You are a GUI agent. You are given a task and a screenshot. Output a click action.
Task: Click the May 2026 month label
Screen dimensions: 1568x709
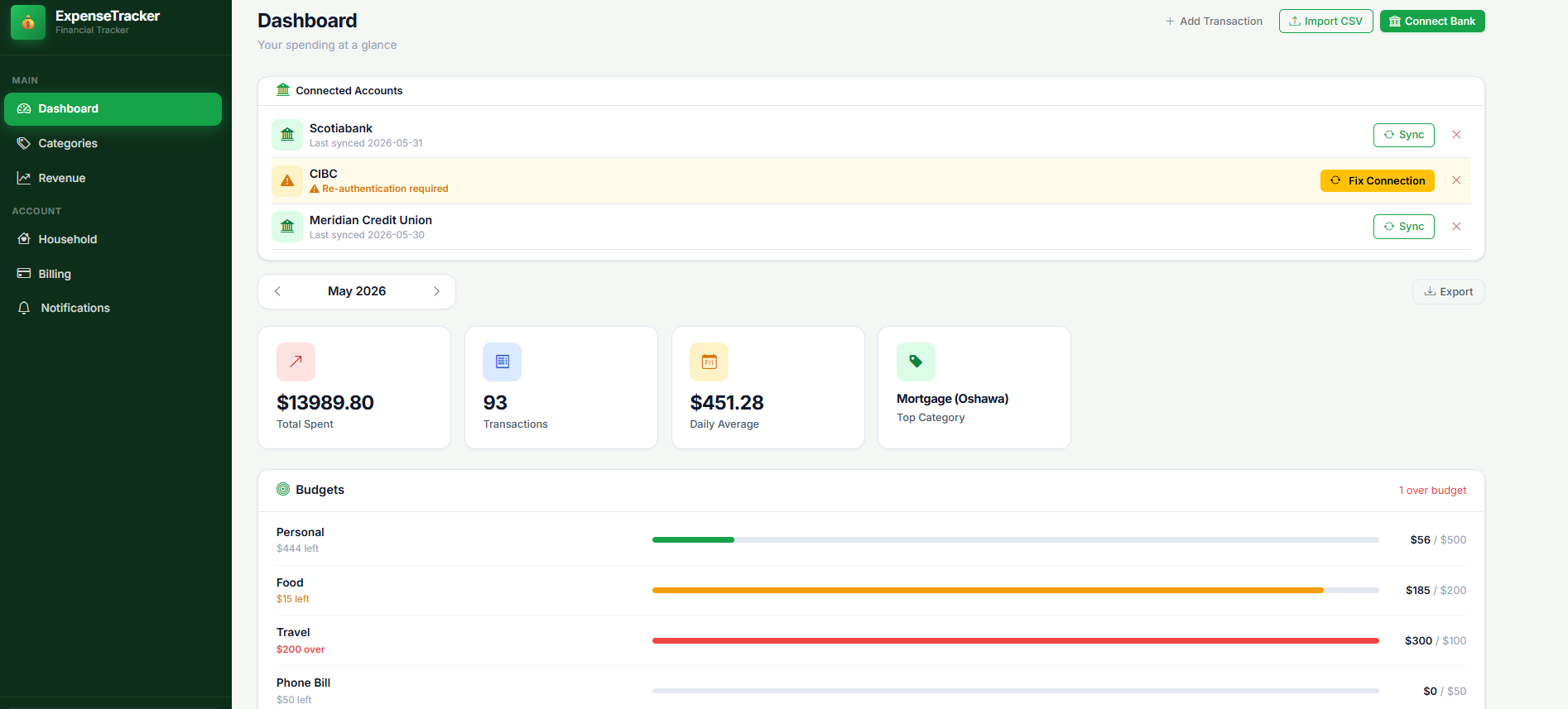tap(357, 291)
